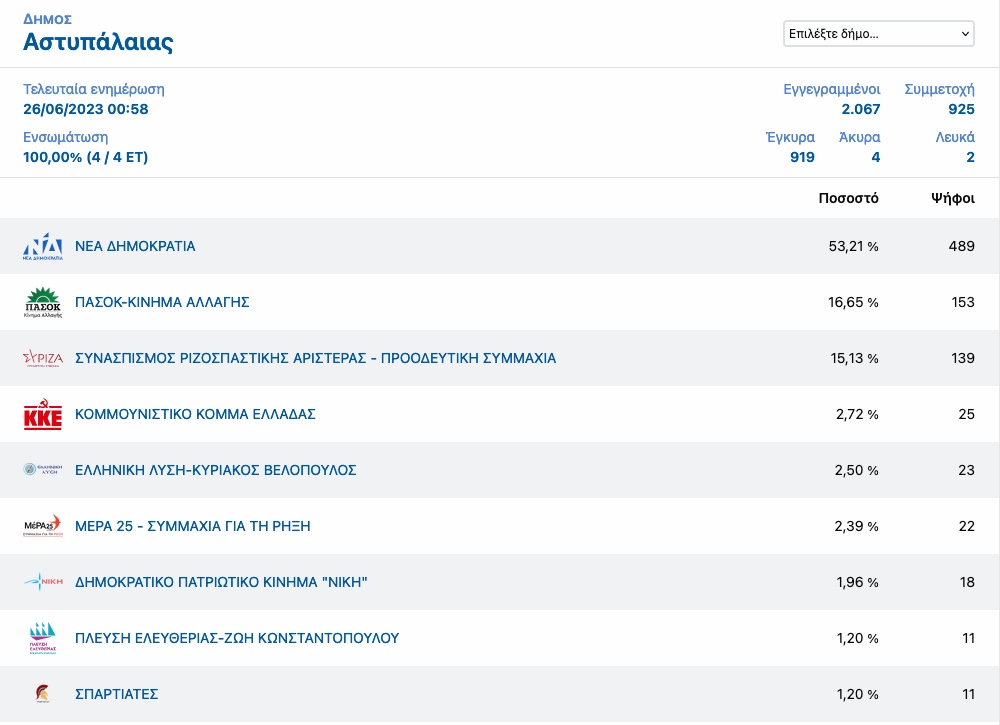Click the 25 votes cell for KKE

(966, 414)
